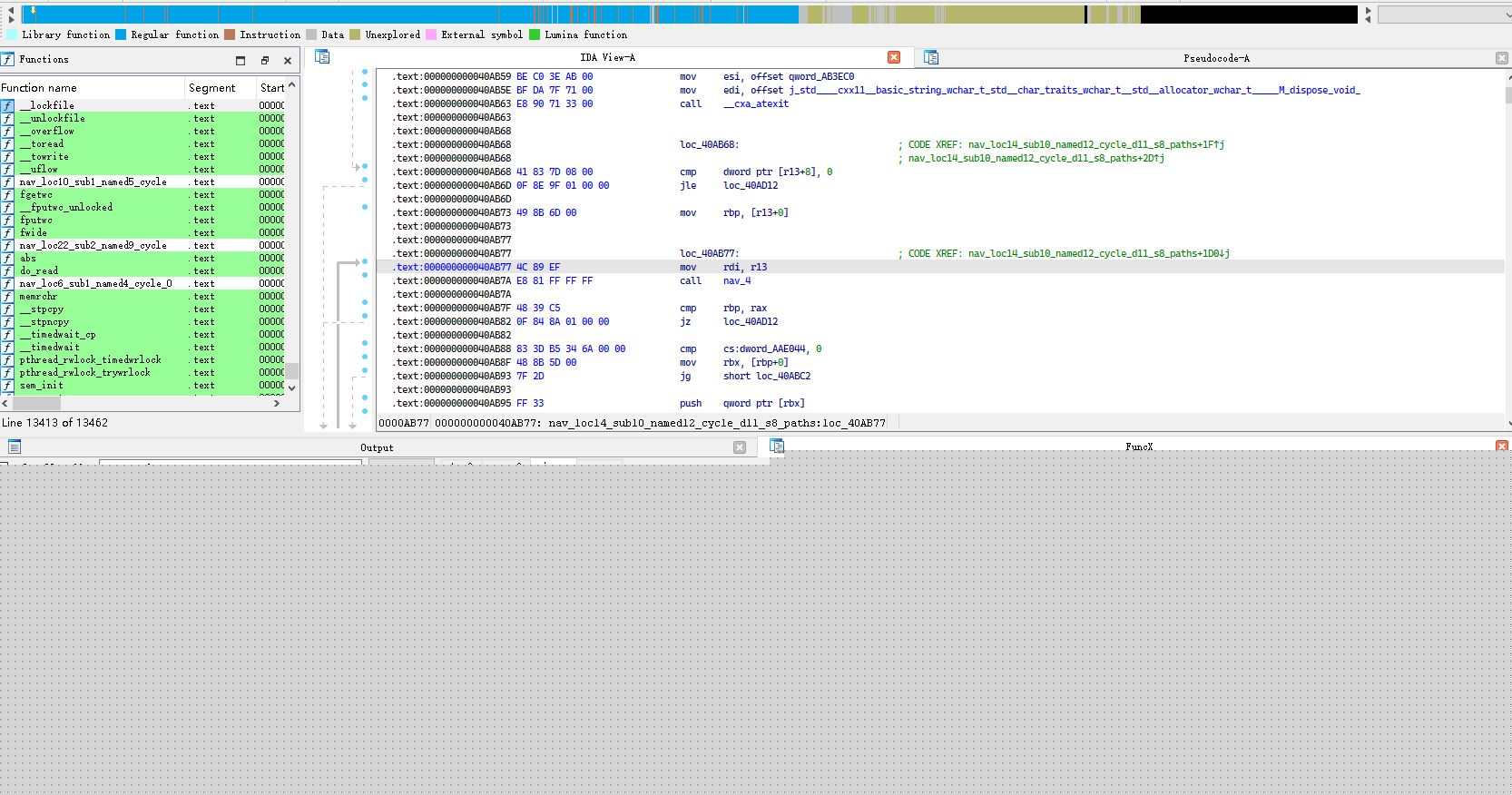The height and width of the screenshot is (795, 1512).
Task: Click the IDA View-A tab icon
Action: point(322,57)
